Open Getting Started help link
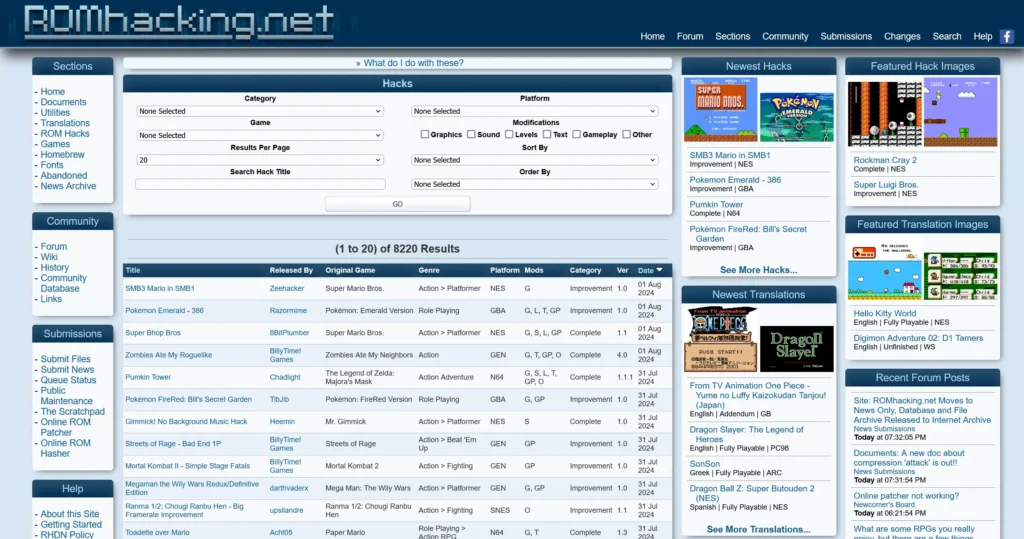The height and width of the screenshot is (539, 1024). pyautogui.click(x=71, y=525)
